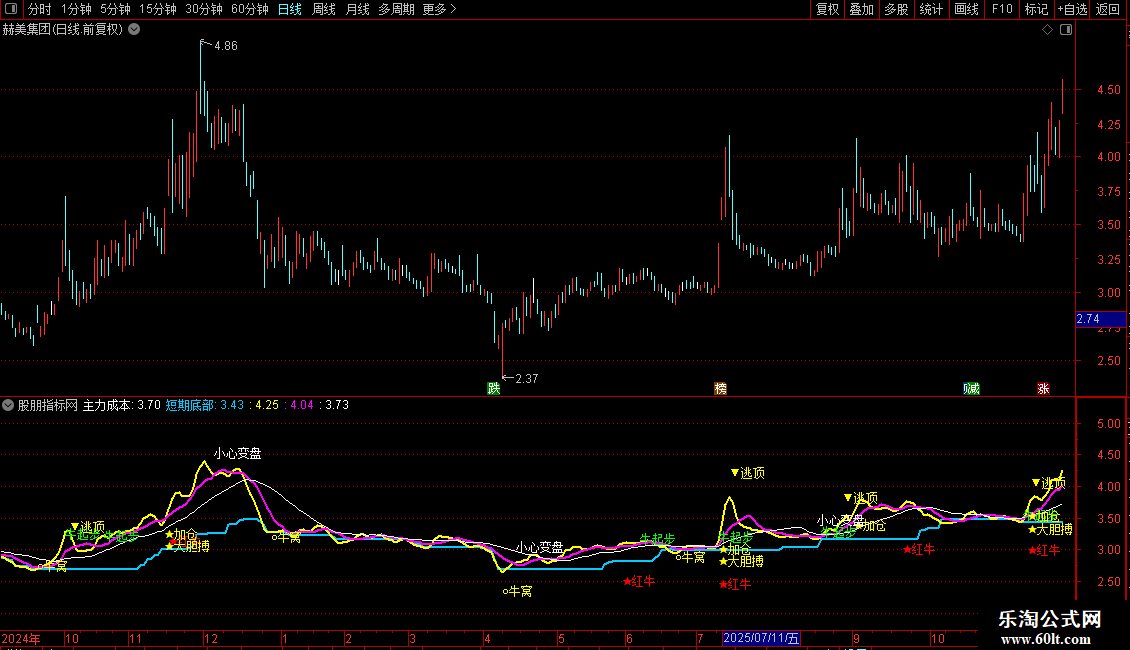
Task: Expand the 更多 more periods menu
Action: point(439,9)
